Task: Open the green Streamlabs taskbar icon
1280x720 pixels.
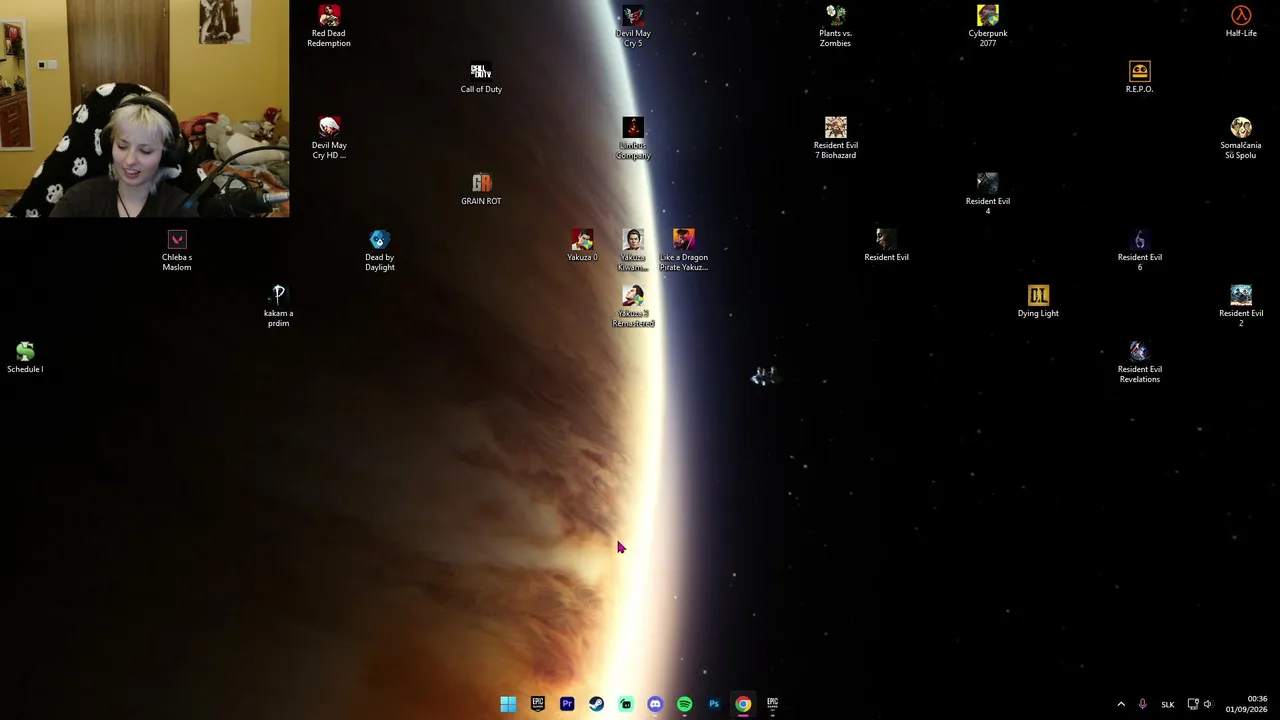Action: 626,704
